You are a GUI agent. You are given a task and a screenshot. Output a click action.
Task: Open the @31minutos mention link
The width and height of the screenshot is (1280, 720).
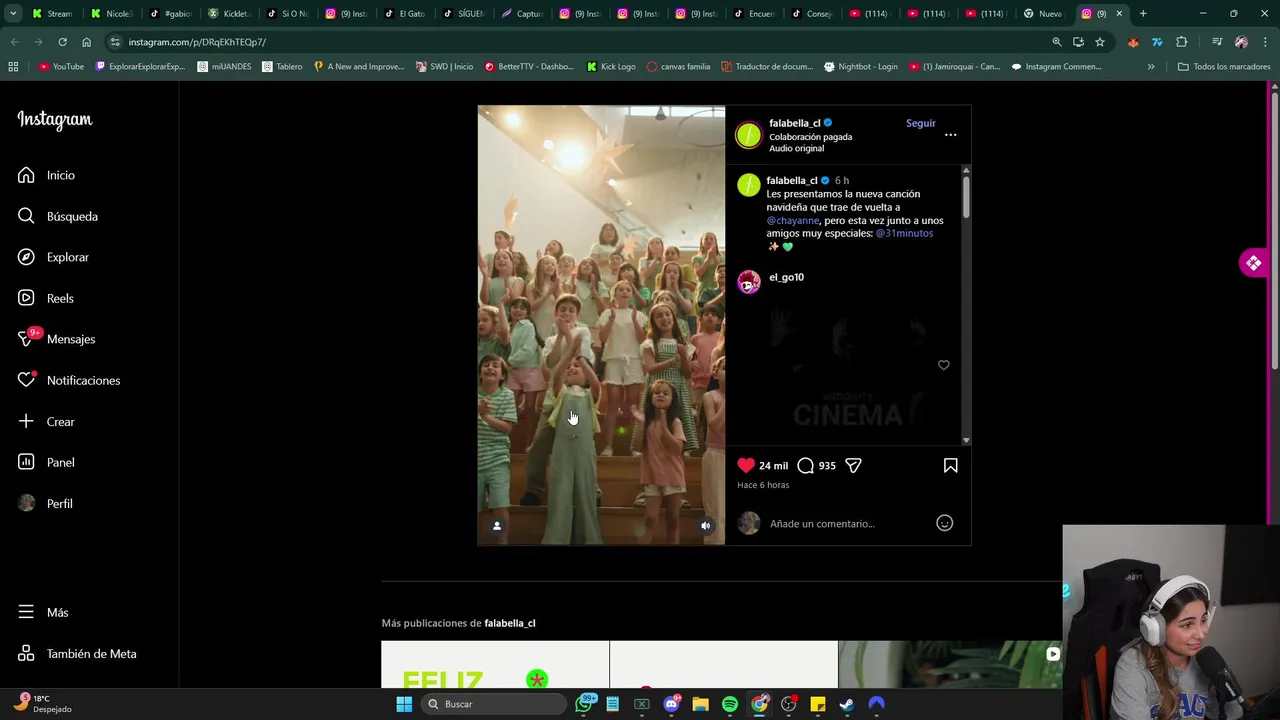pyautogui.click(x=904, y=233)
